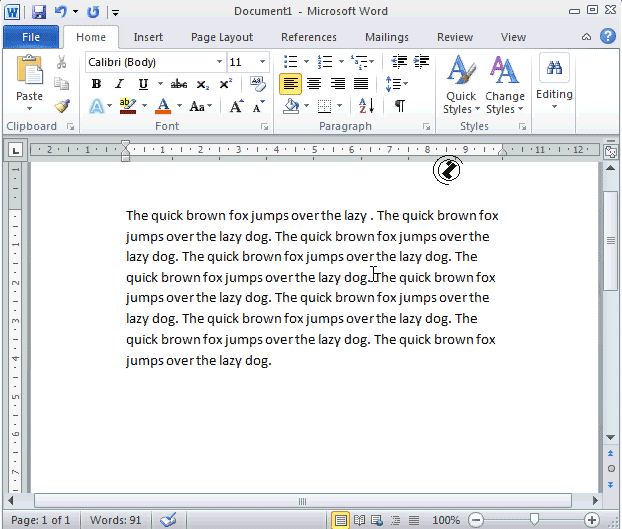Apply strikethrough formatting to text
This screenshot has width=622, height=529.
click(179, 84)
